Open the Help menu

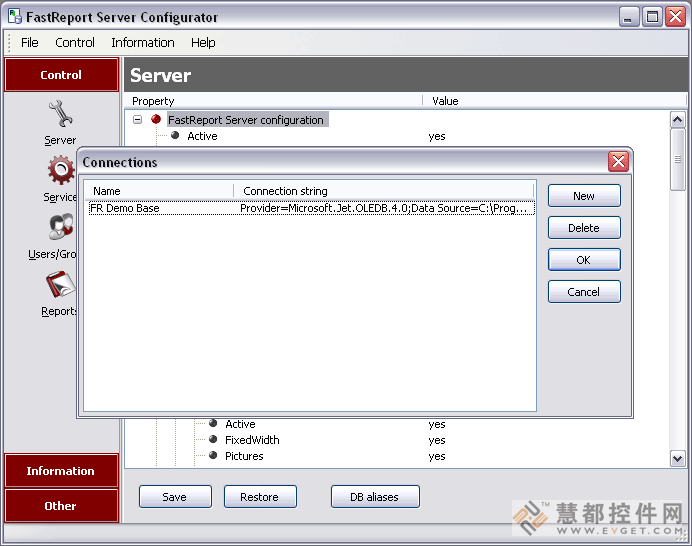[203, 43]
